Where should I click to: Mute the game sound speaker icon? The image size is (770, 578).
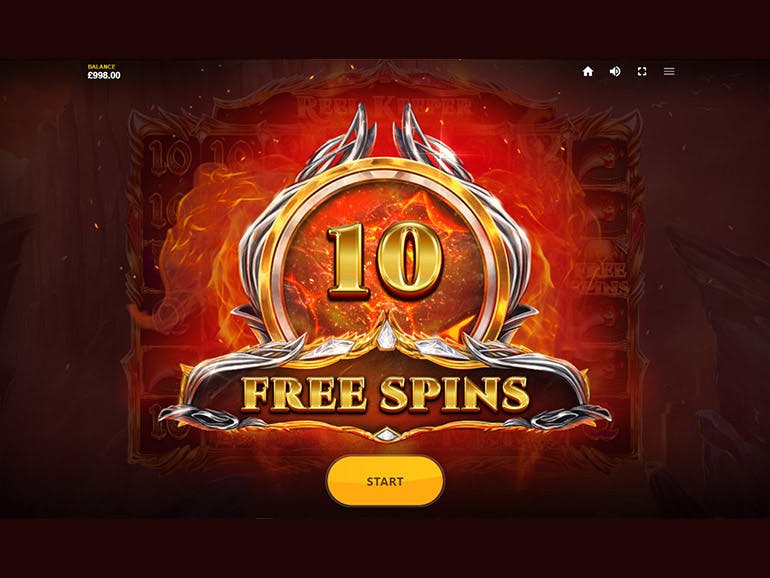pos(615,72)
